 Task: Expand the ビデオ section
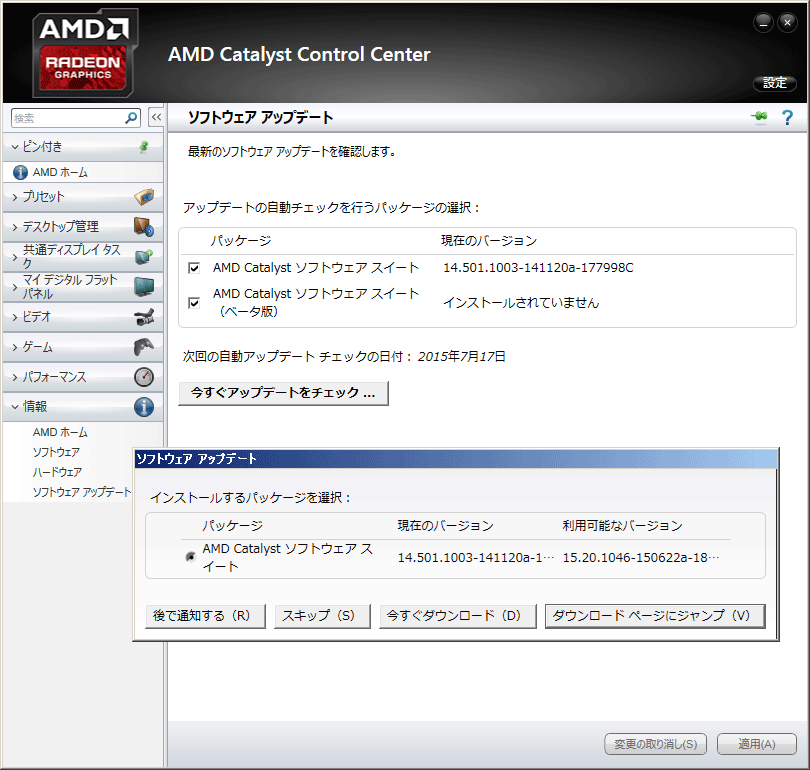tap(15, 317)
